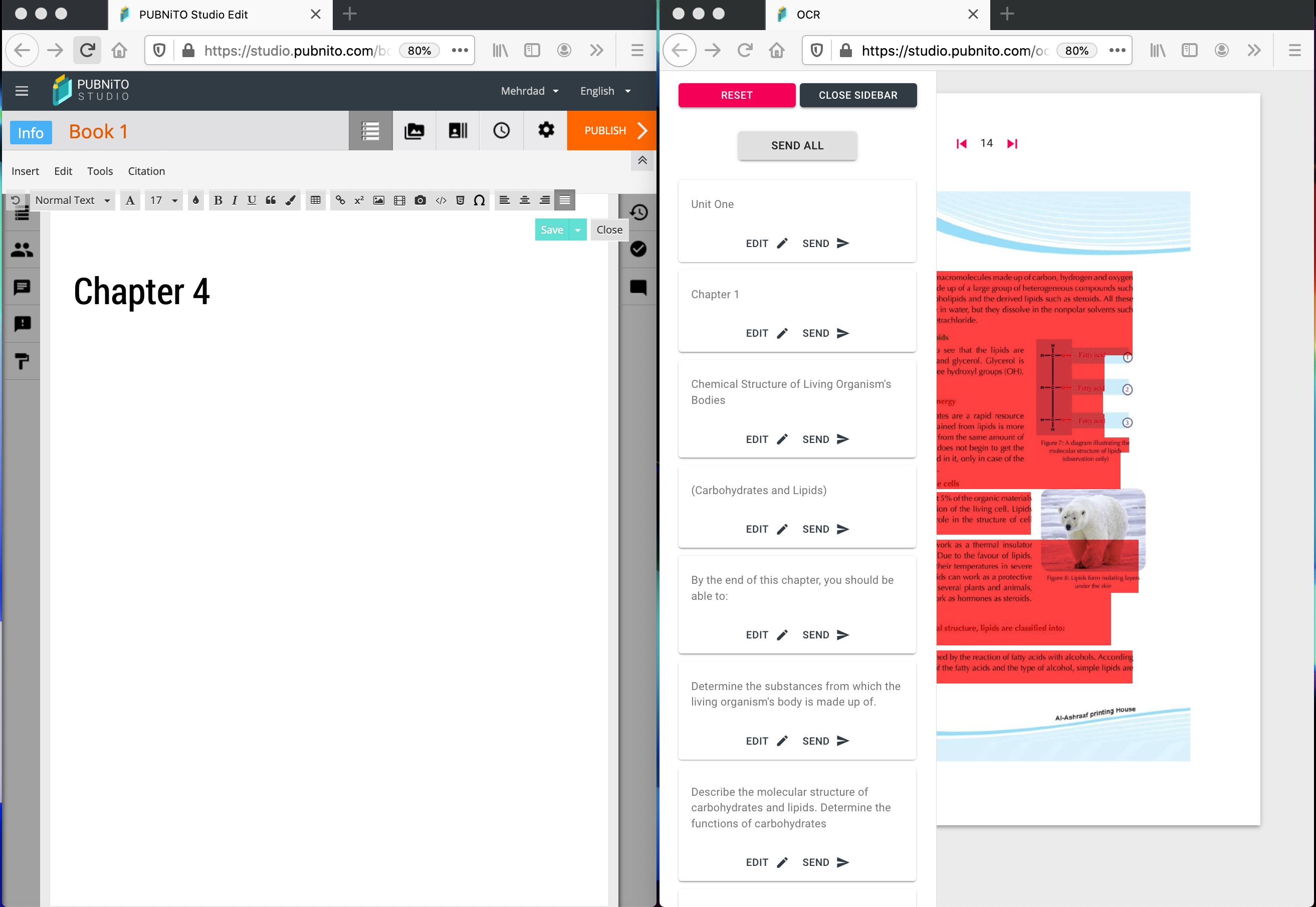Image resolution: width=1316 pixels, height=907 pixels.
Task: Click the camera icon in the toolbar
Action: tap(420, 200)
